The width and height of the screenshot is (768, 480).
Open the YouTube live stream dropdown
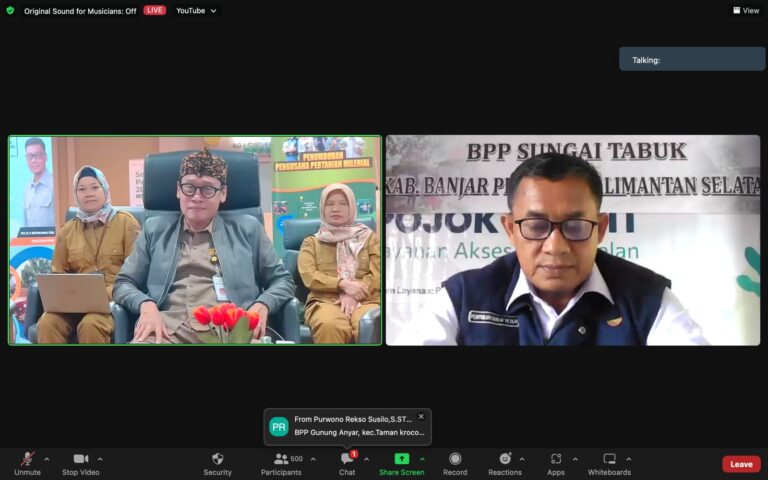(x=196, y=10)
